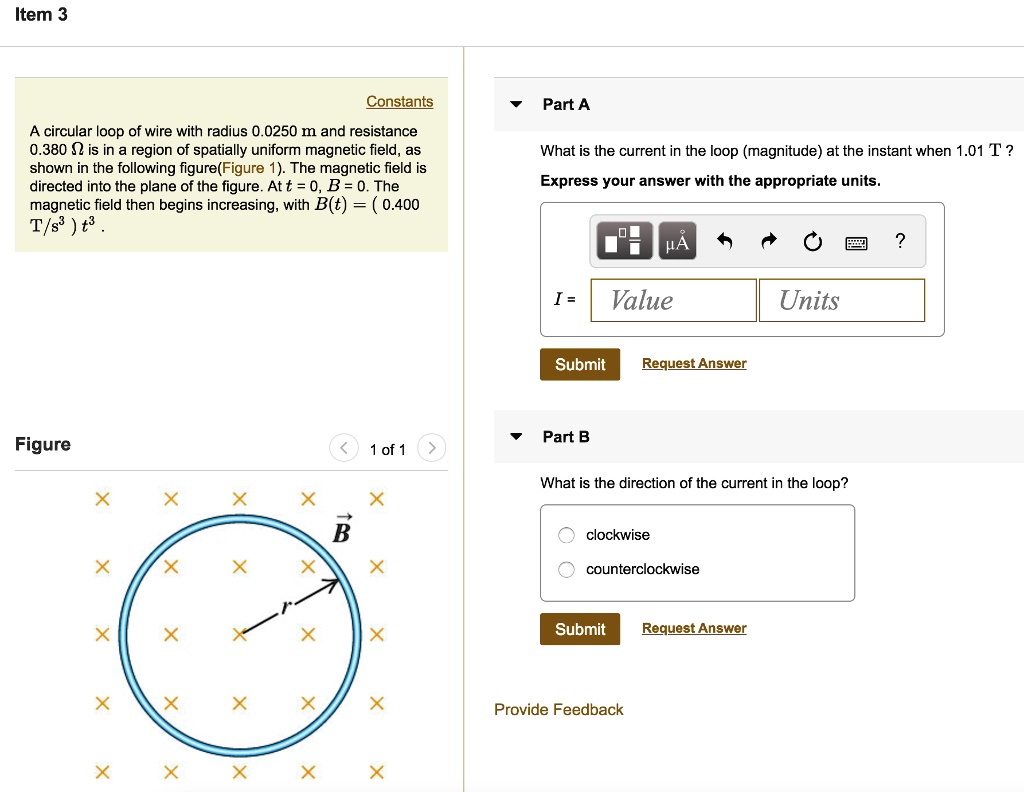Image resolution: width=1024 pixels, height=792 pixels.
Task: Submit the Part B answer
Action: click(580, 629)
